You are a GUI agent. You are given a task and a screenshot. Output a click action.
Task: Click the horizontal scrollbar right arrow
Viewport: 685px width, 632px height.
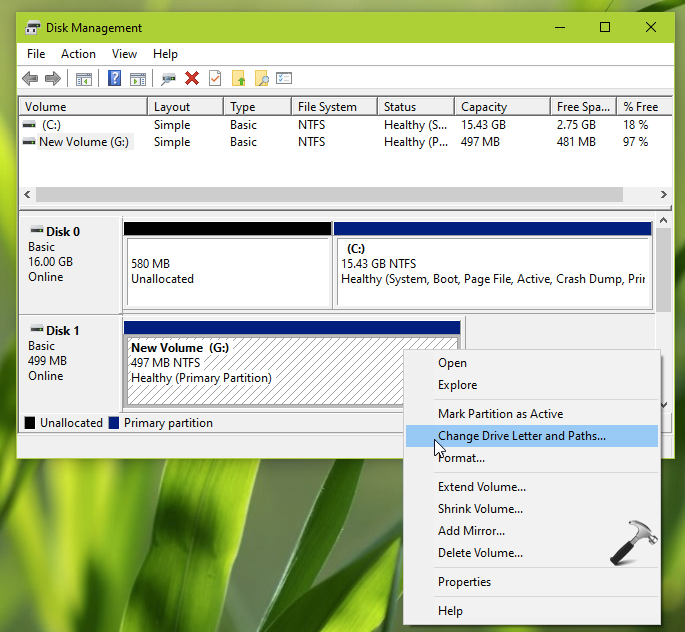pos(664,195)
